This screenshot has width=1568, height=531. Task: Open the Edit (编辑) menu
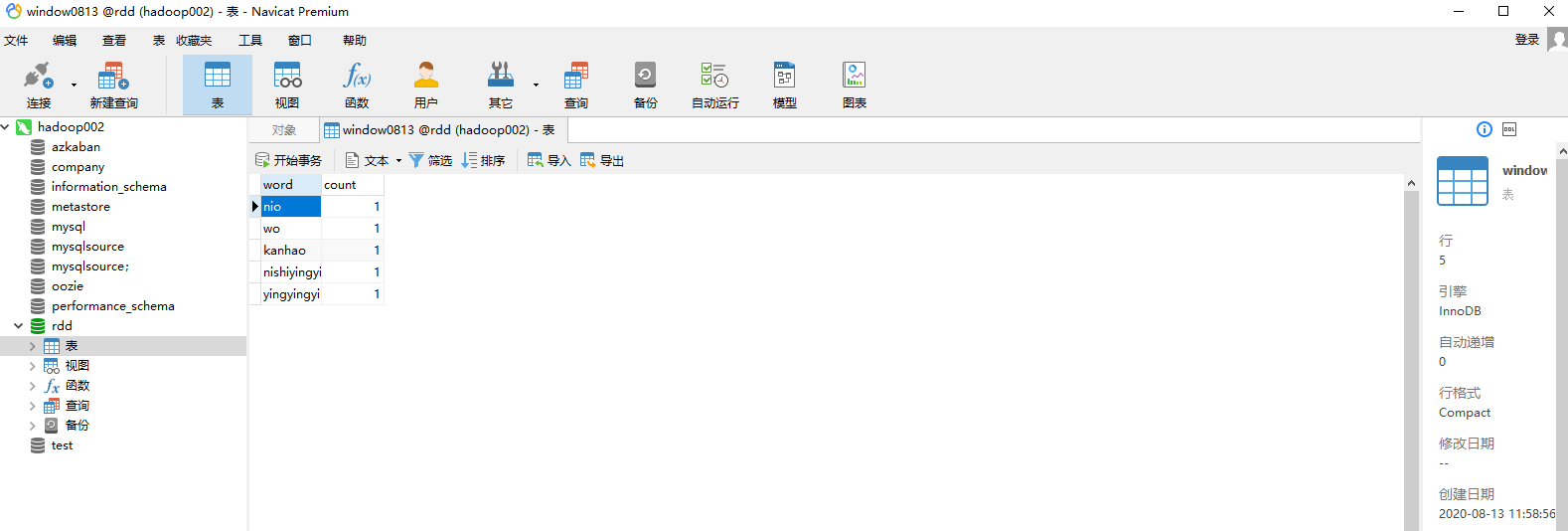pos(65,41)
